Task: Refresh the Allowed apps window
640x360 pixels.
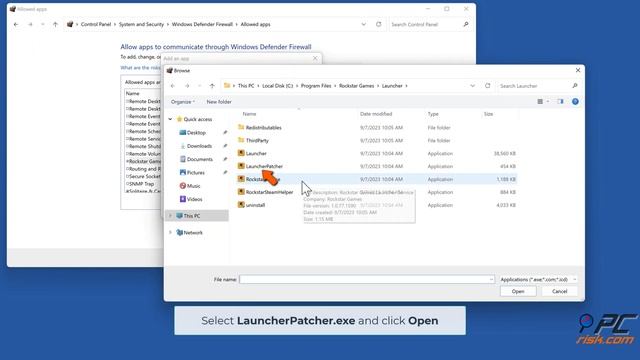Action: [x=378, y=24]
